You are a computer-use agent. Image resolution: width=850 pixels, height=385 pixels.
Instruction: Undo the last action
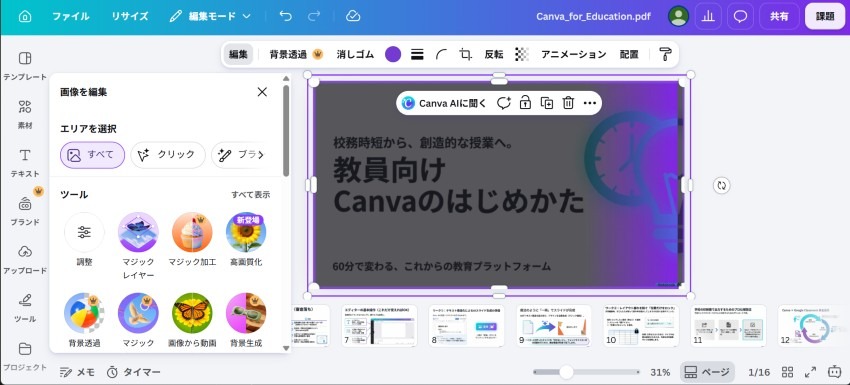[285, 16]
